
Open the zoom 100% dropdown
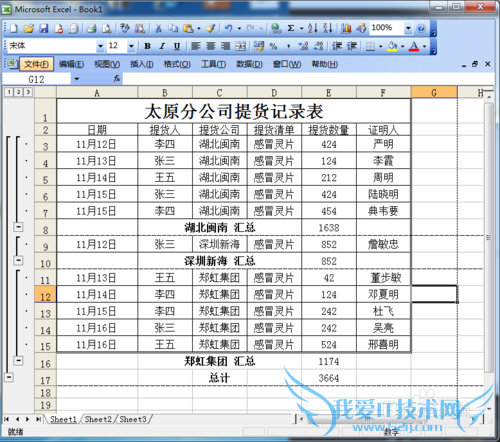click(x=408, y=28)
